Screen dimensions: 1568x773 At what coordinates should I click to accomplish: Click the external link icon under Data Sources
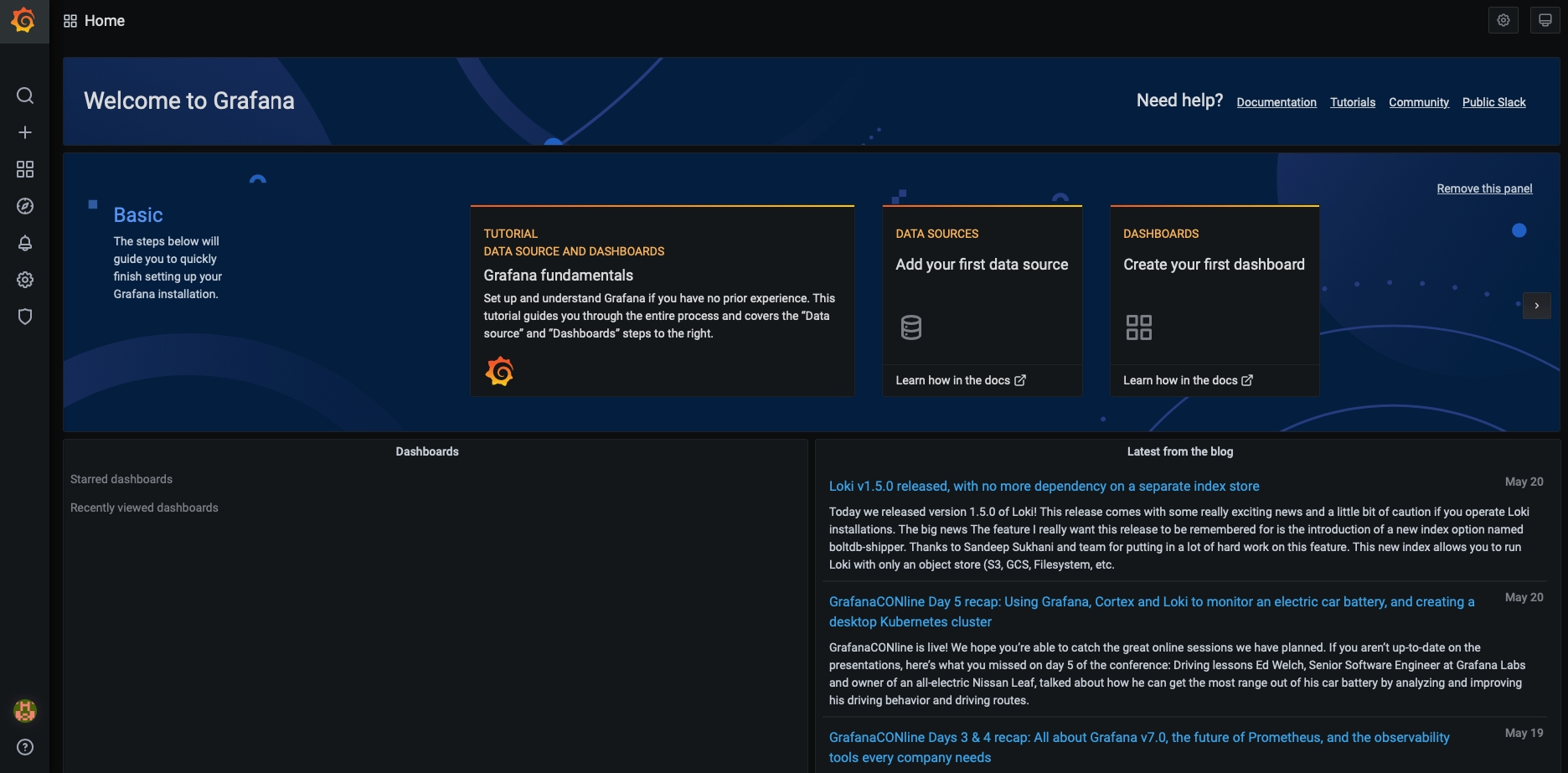[x=1020, y=380]
